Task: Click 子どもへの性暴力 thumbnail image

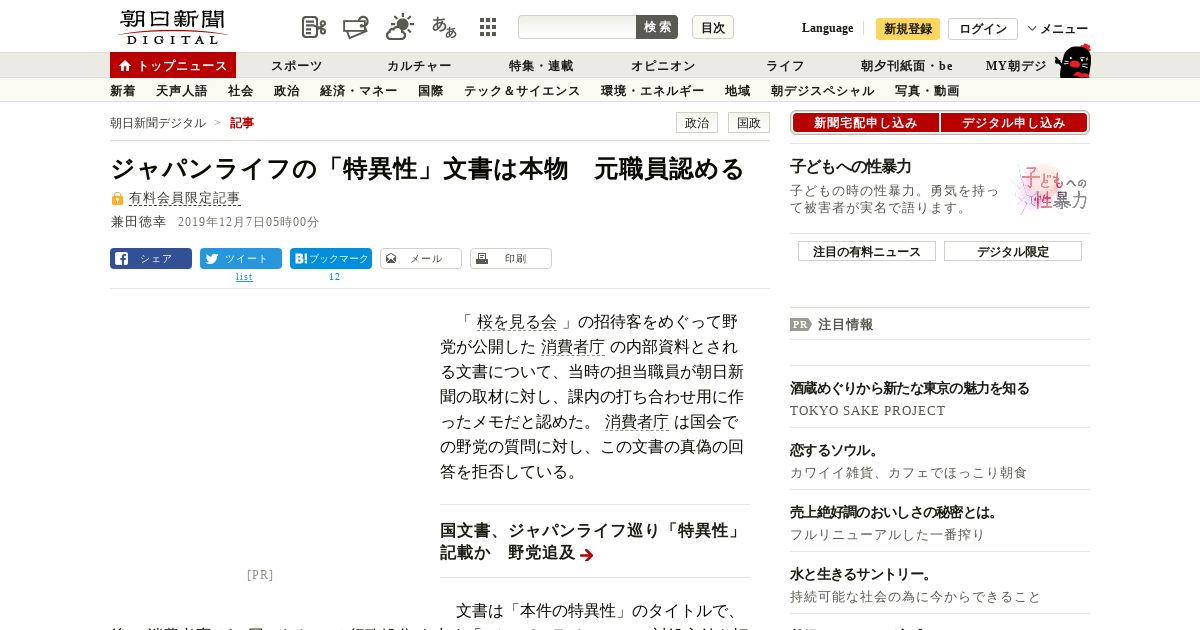Action: click(x=1050, y=189)
